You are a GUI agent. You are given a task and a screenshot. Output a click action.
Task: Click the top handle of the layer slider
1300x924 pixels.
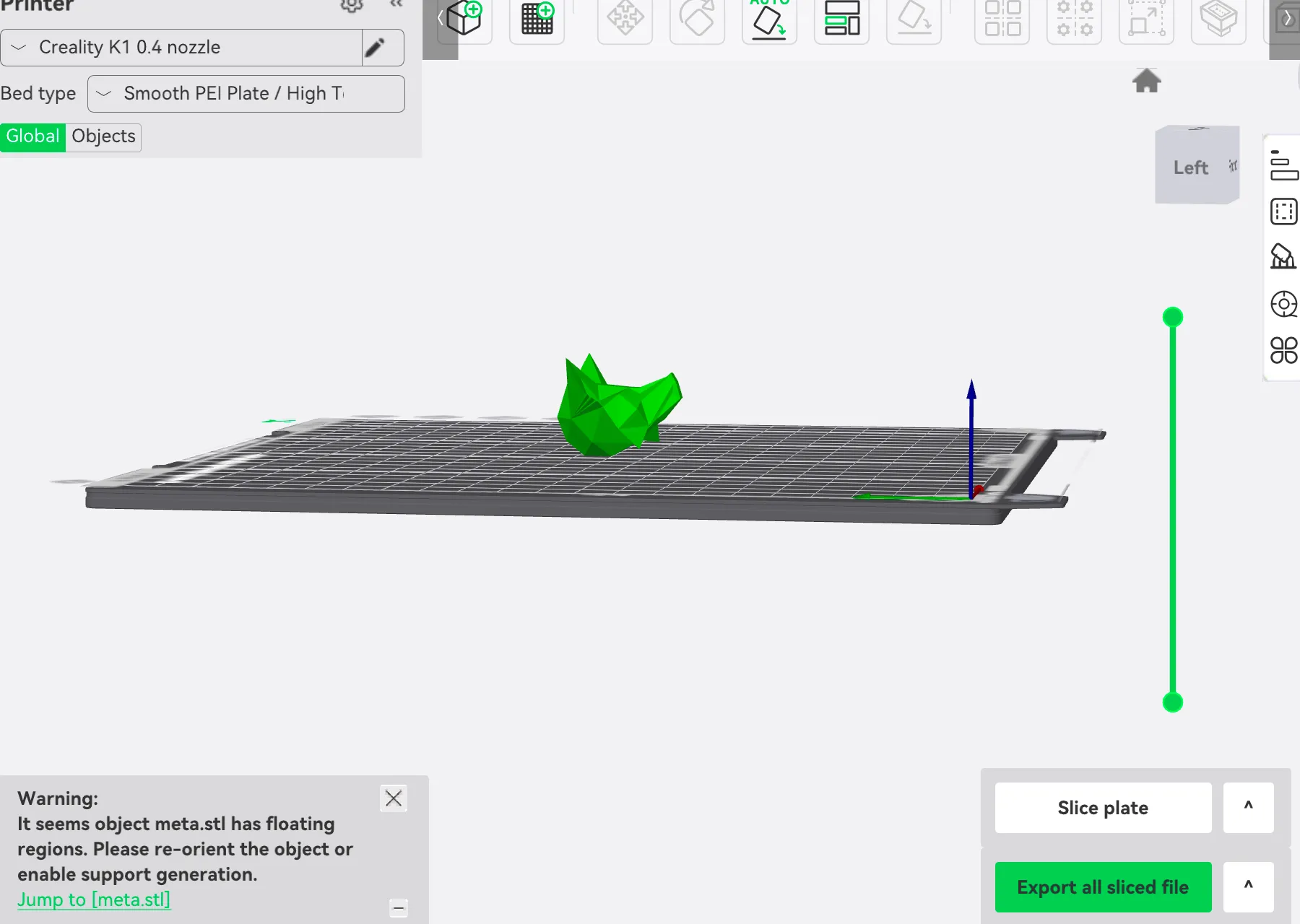coord(1173,317)
